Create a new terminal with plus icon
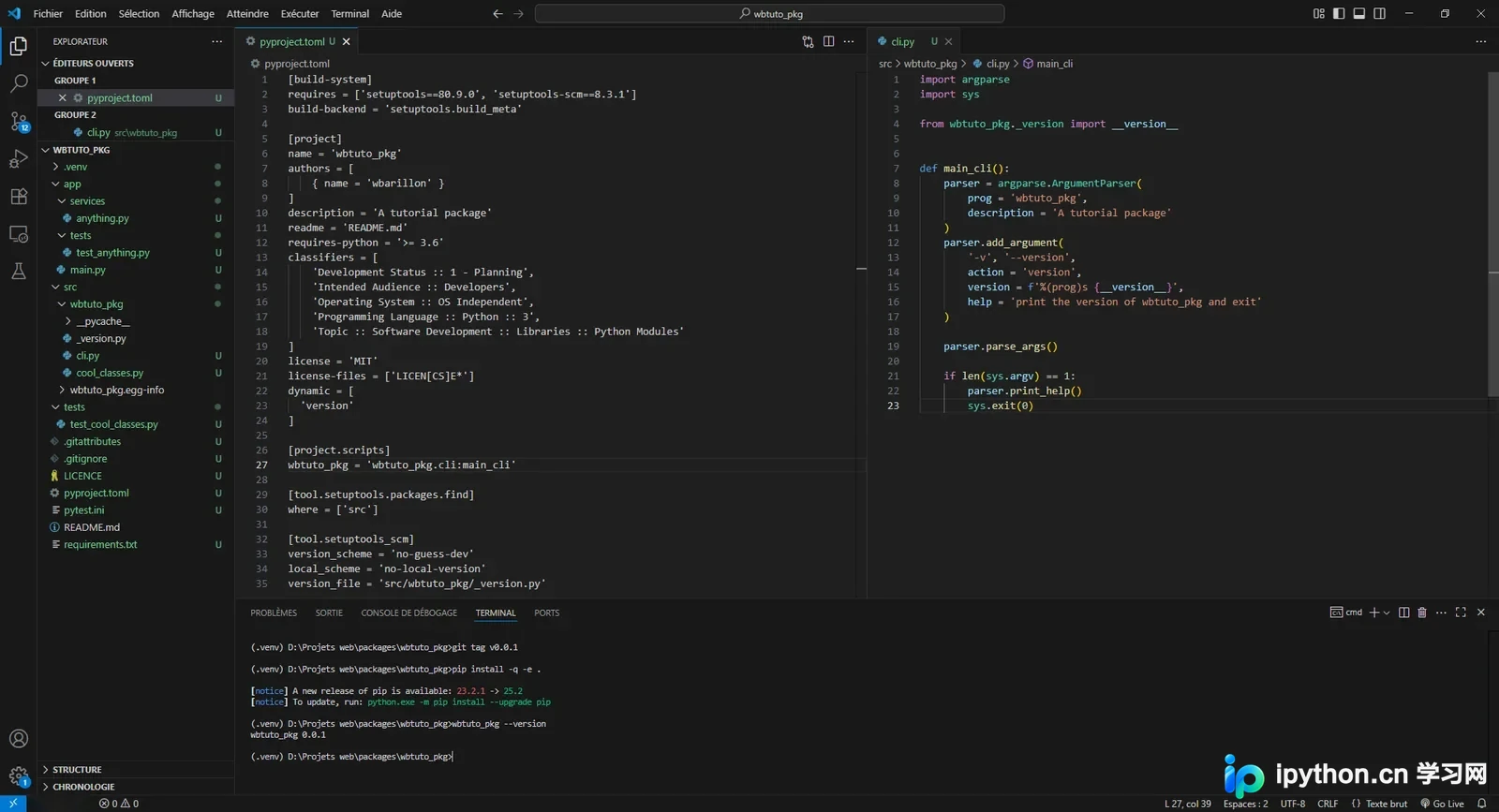The height and width of the screenshot is (812, 1499). pyautogui.click(x=1374, y=613)
